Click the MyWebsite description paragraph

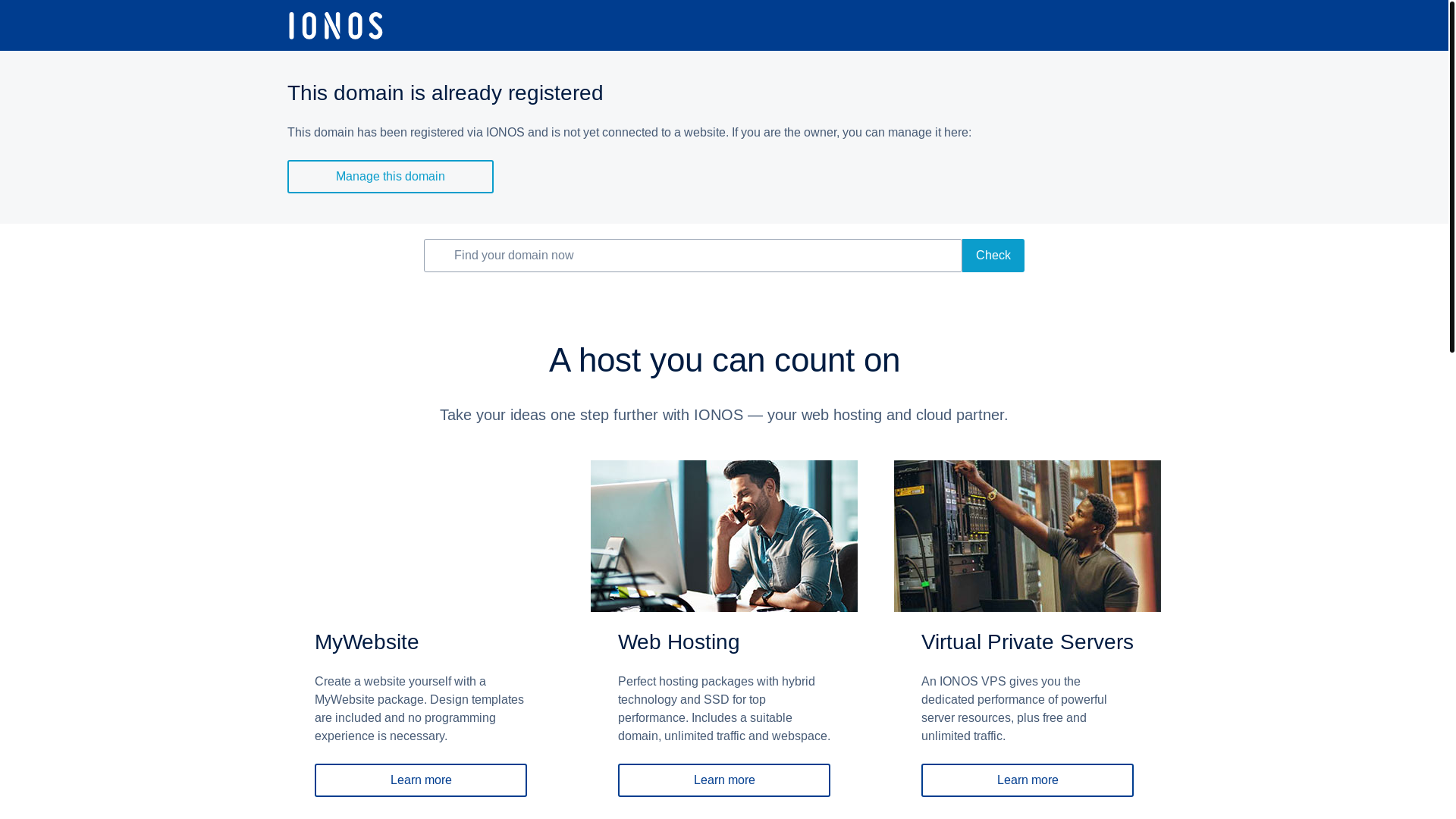tap(420, 709)
